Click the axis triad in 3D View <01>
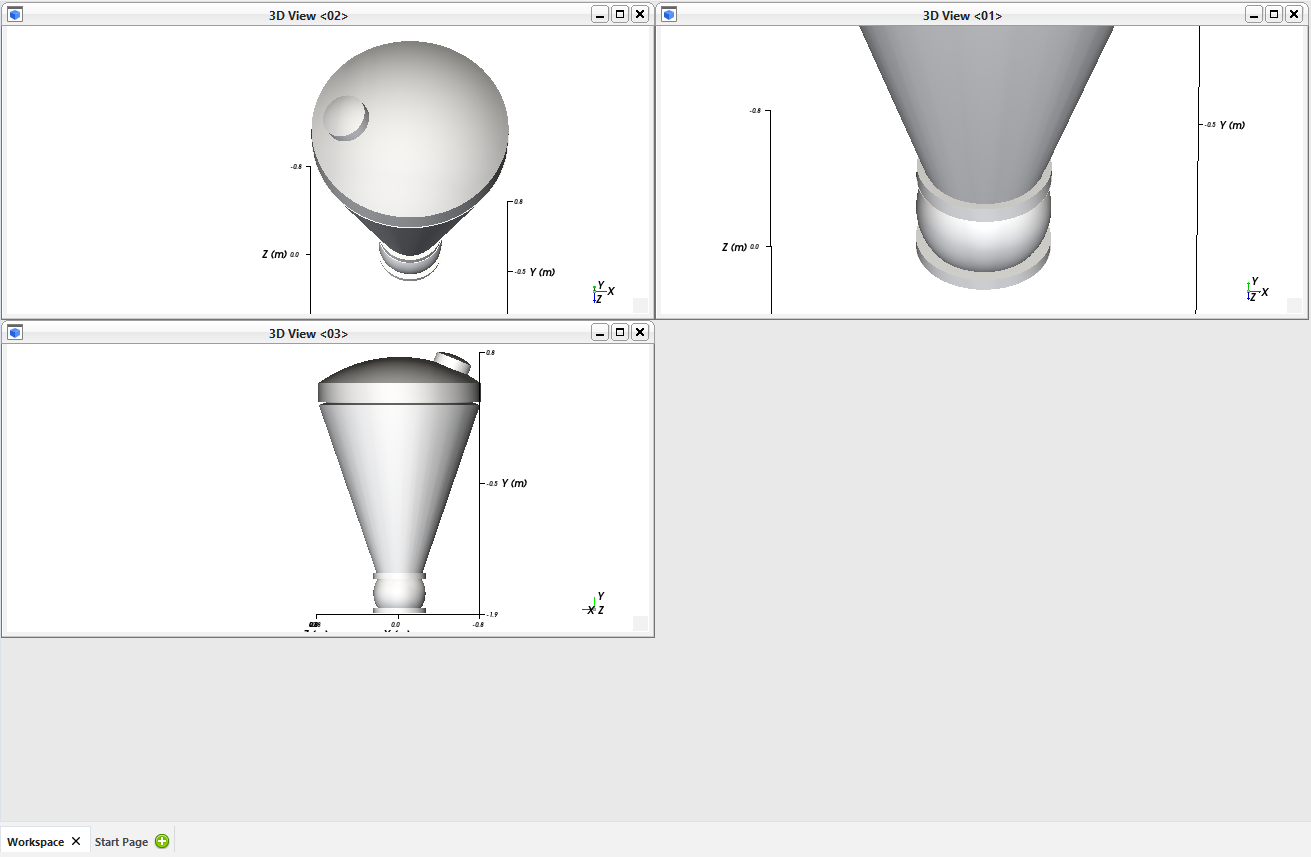The width and height of the screenshot is (1311, 857). coord(1256,291)
